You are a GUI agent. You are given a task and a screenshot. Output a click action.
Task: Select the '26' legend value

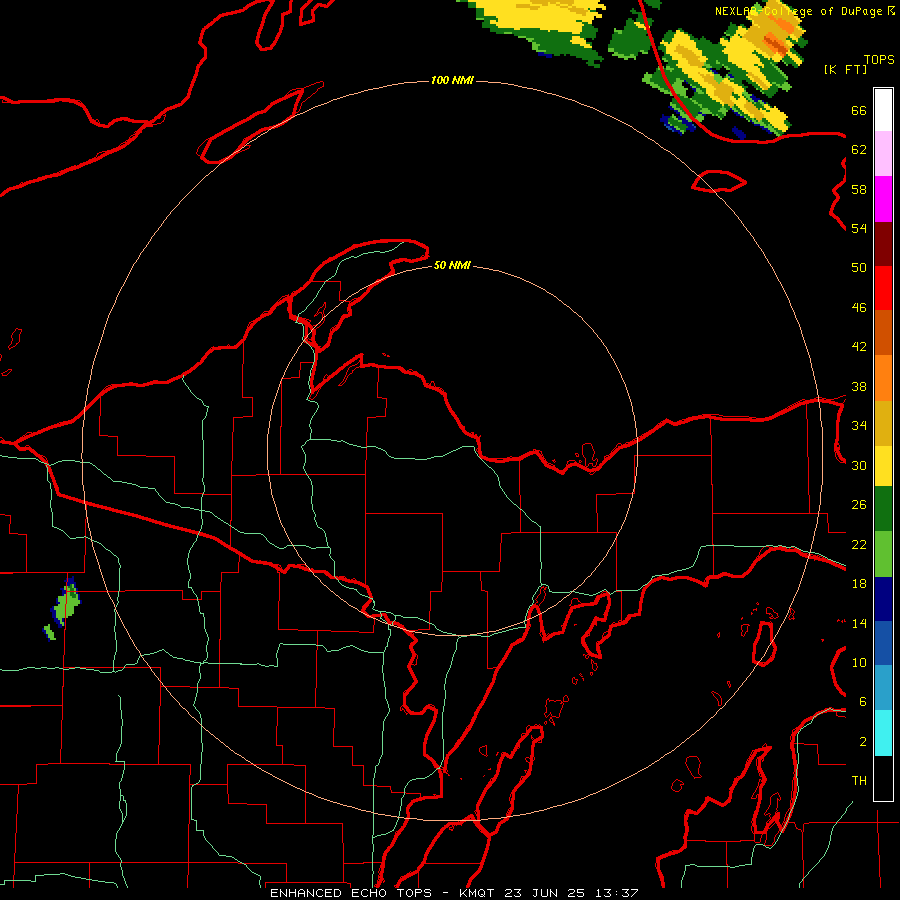pyautogui.click(x=859, y=505)
